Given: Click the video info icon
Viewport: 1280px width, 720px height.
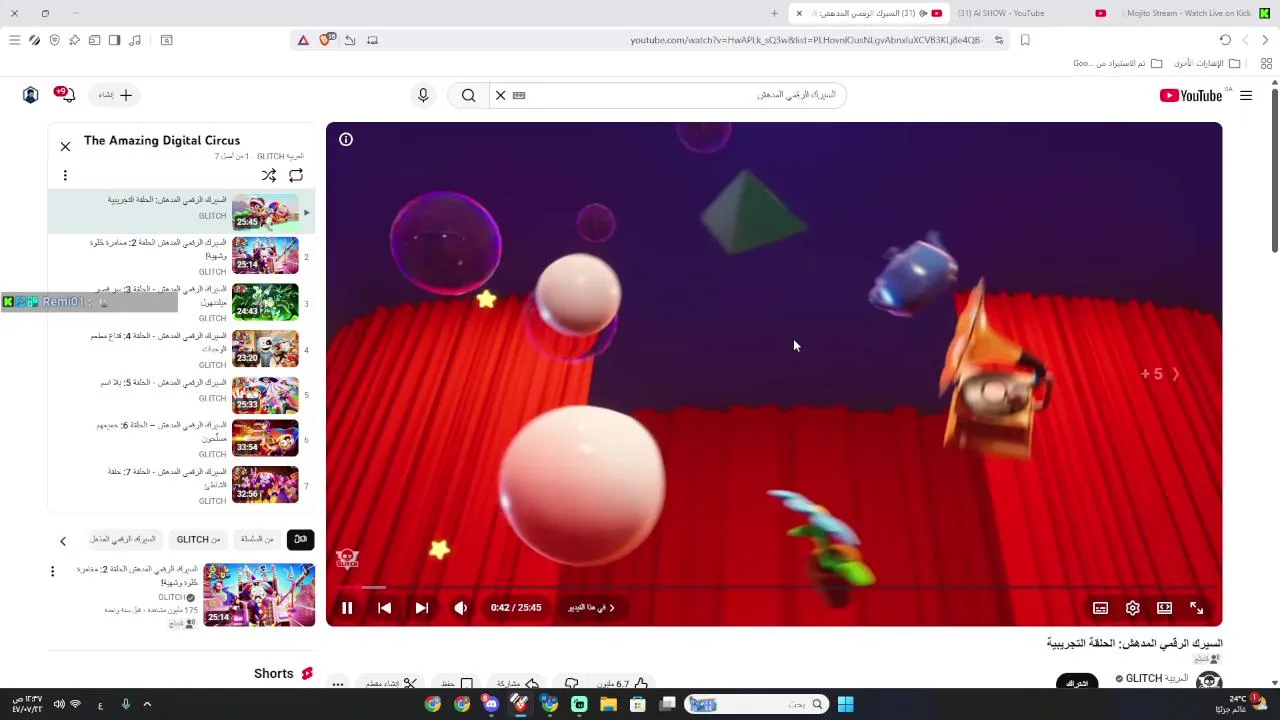Looking at the screenshot, I should coord(346,140).
